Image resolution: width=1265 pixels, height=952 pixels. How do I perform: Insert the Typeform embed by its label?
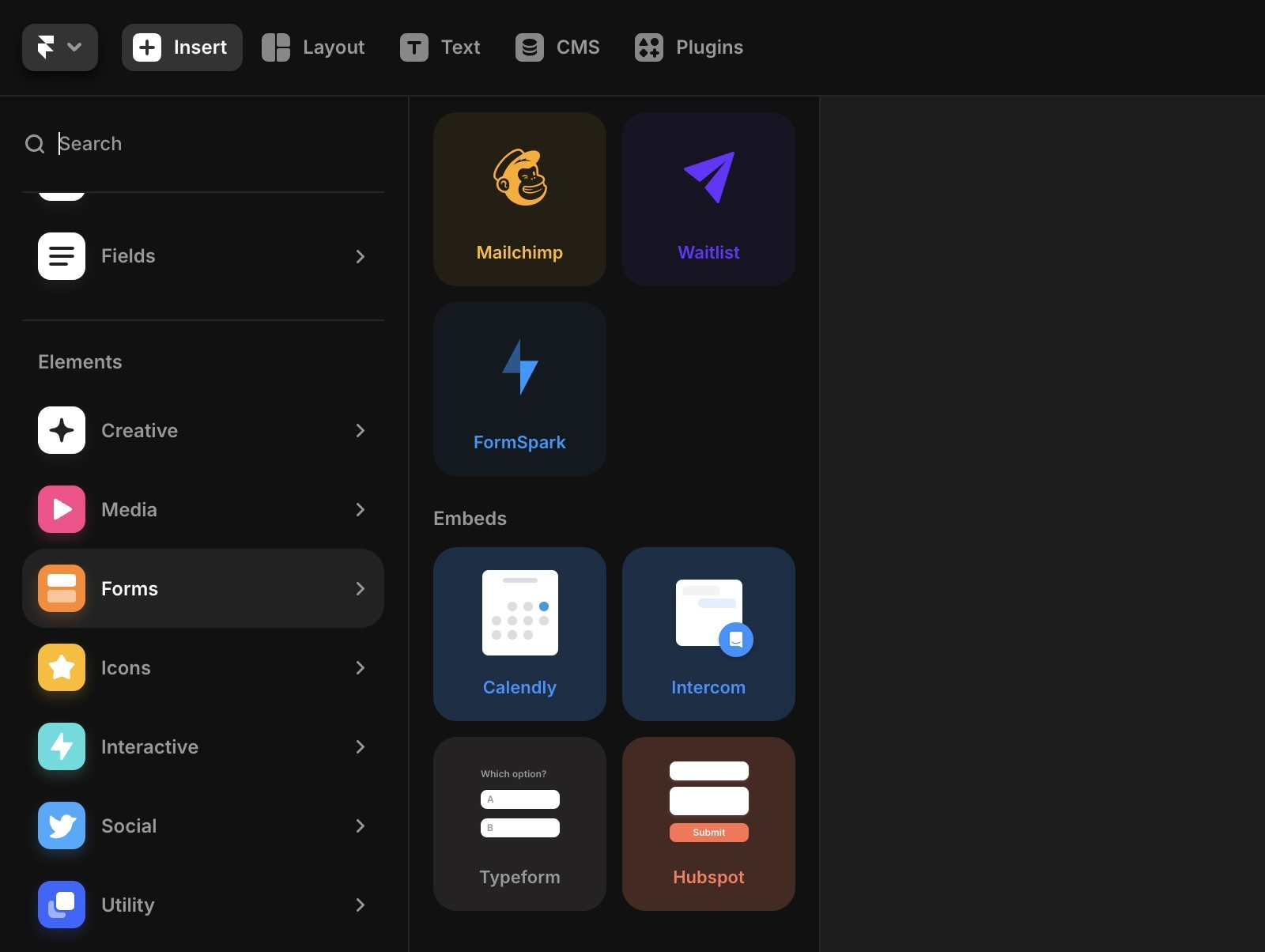[519, 878]
